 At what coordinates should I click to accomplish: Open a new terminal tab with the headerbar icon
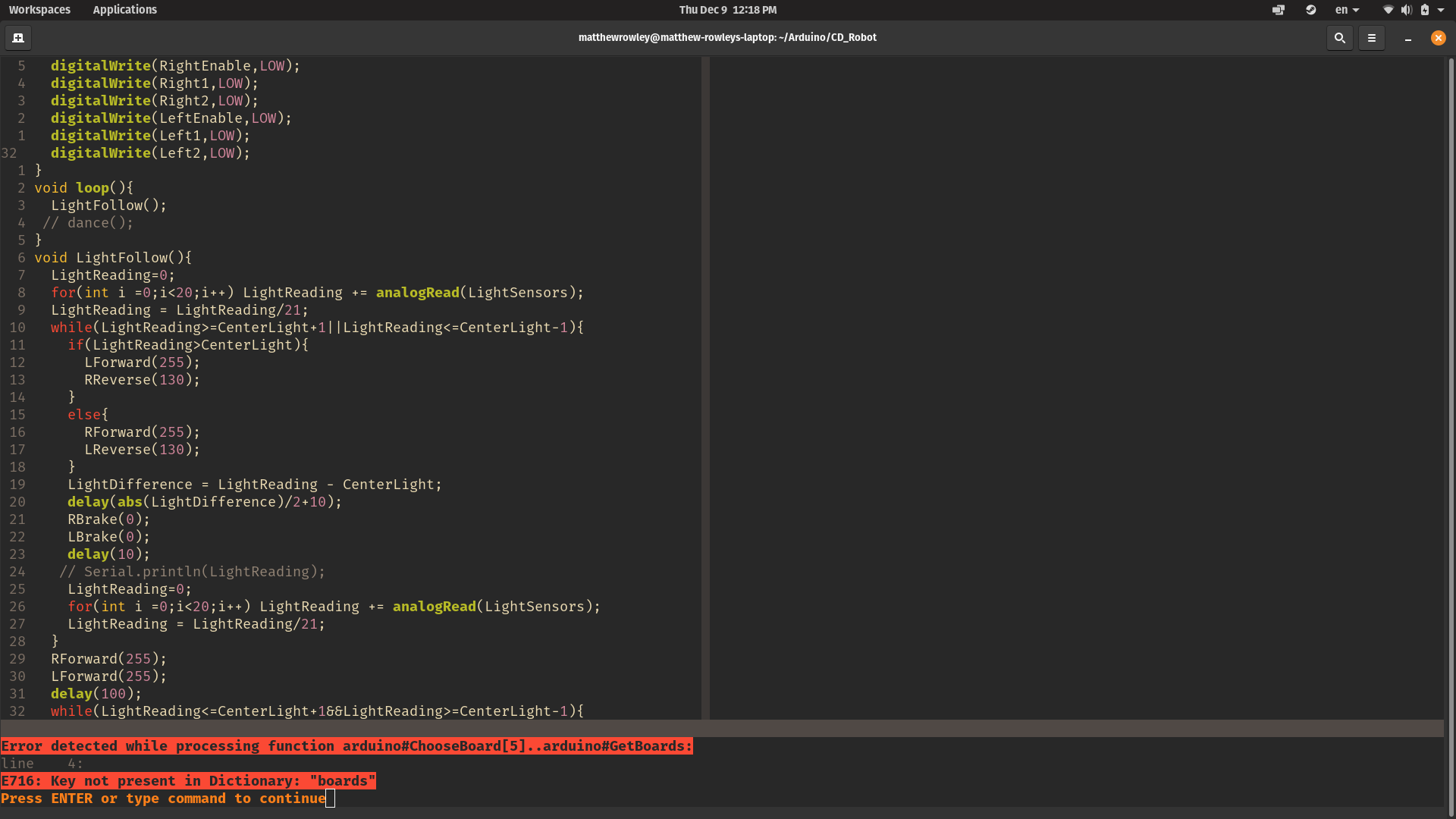(x=18, y=38)
